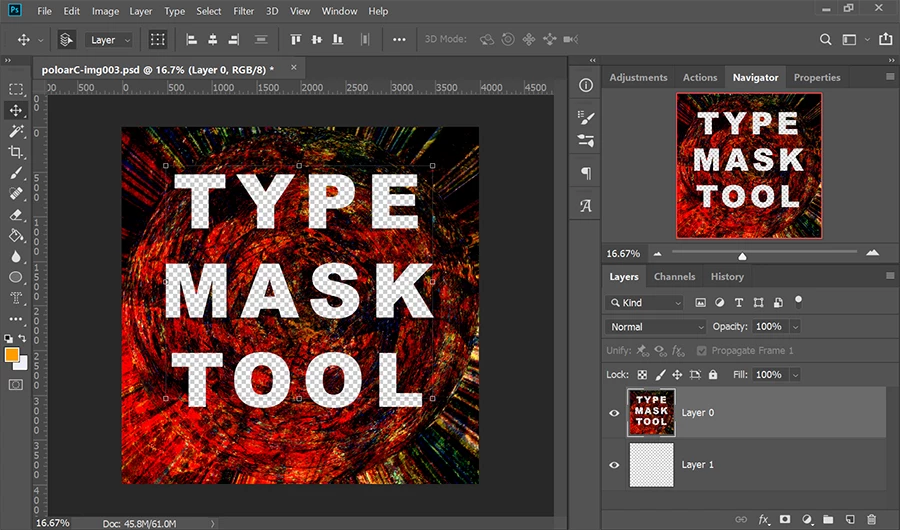The height and width of the screenshot is (530, 900).
Task: Hide Layer 0 using its eye icon
Action: (x=615, y=412)
